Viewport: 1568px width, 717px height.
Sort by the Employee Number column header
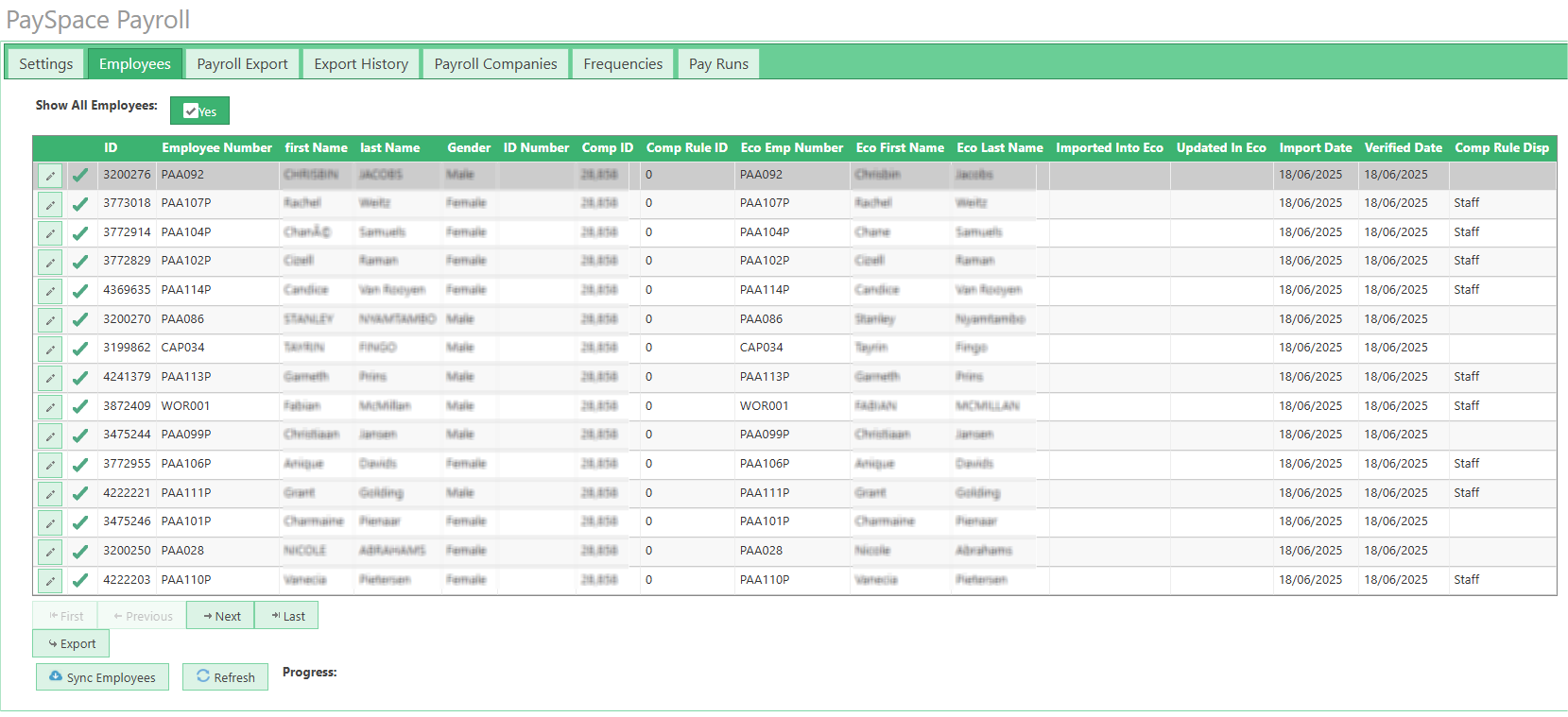(x=216, y=148)
